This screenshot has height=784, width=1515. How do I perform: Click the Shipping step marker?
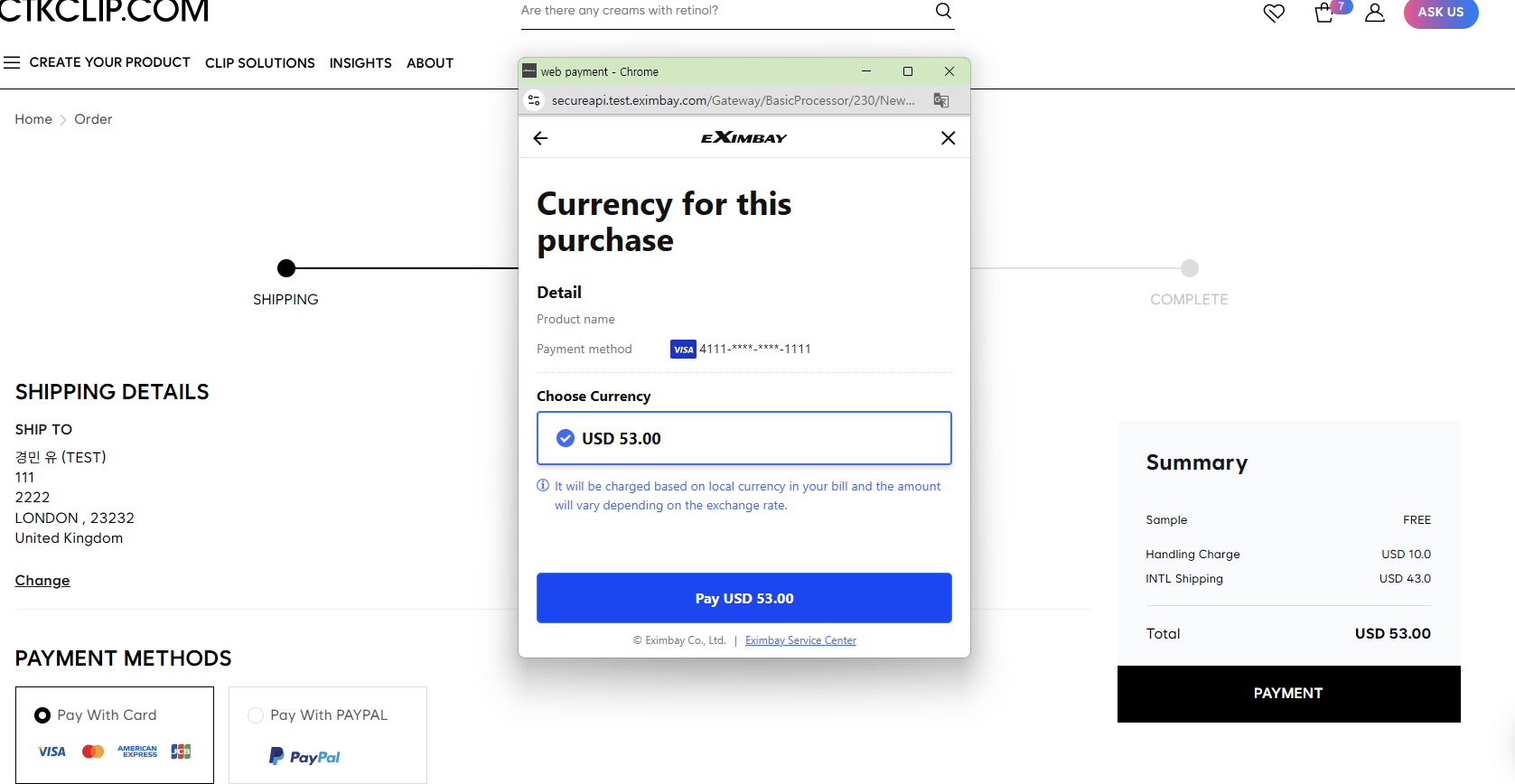pyautogui.click(x=286, y=268)
